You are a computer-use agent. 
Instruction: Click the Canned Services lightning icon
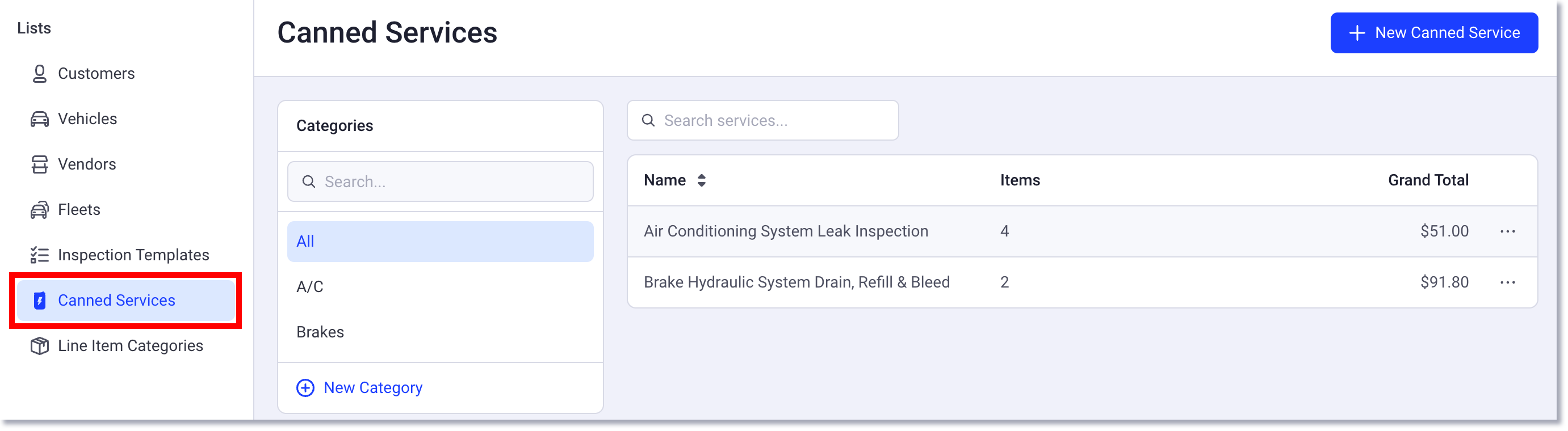(x=40, y=299)
